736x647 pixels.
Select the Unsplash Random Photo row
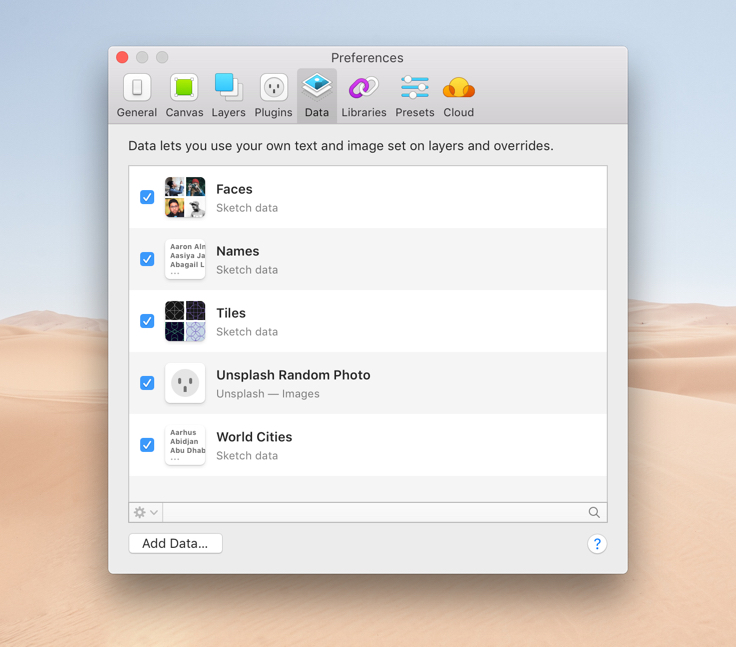[400, 383]
